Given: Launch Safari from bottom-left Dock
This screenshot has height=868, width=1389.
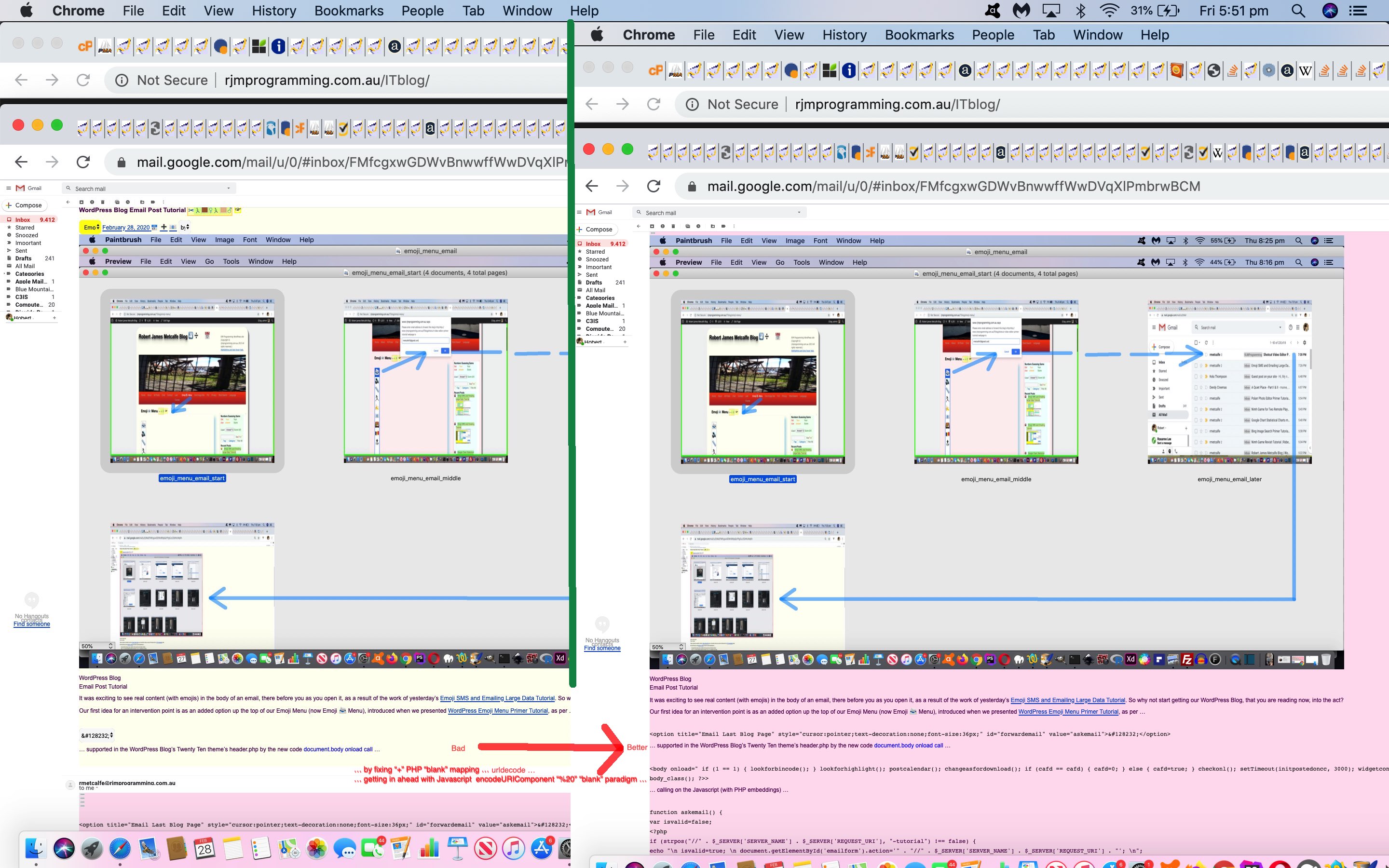Looking at the screenshot, I should 120,848.
